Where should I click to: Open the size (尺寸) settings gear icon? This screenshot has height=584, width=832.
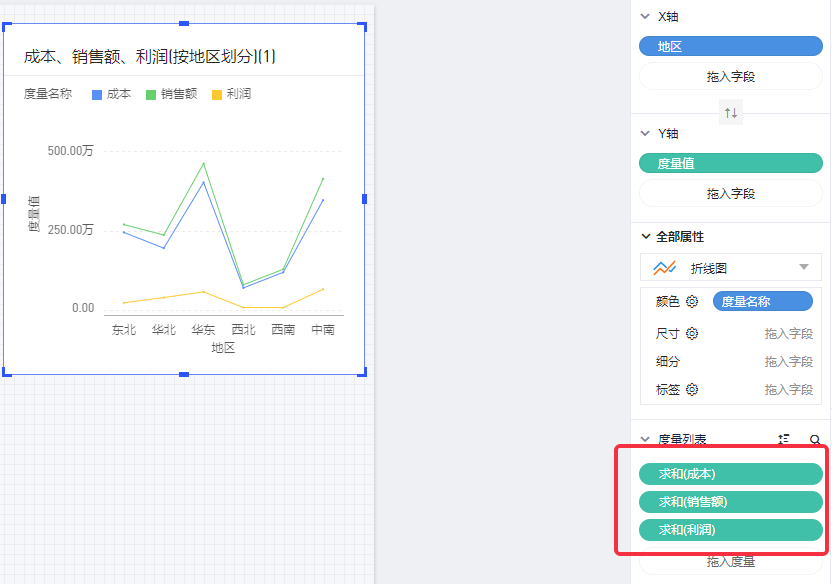[692, 334]
